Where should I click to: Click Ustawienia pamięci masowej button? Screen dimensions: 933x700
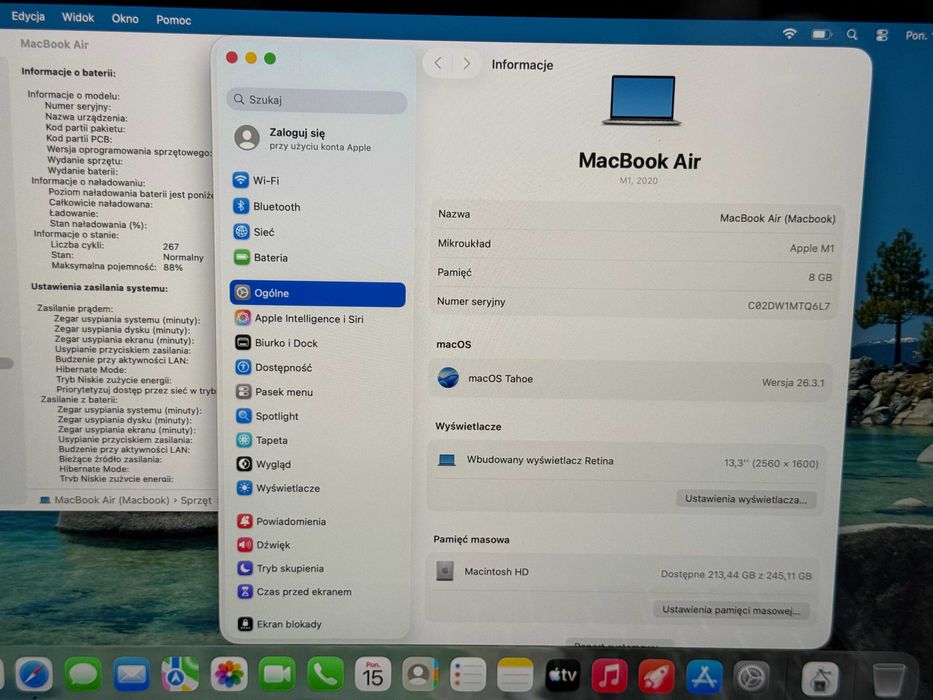pos(731,610)
